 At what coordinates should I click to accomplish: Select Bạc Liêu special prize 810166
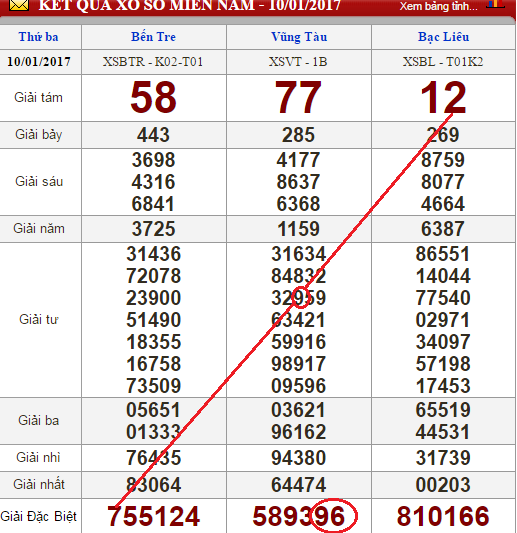click(x=443, y=516)
